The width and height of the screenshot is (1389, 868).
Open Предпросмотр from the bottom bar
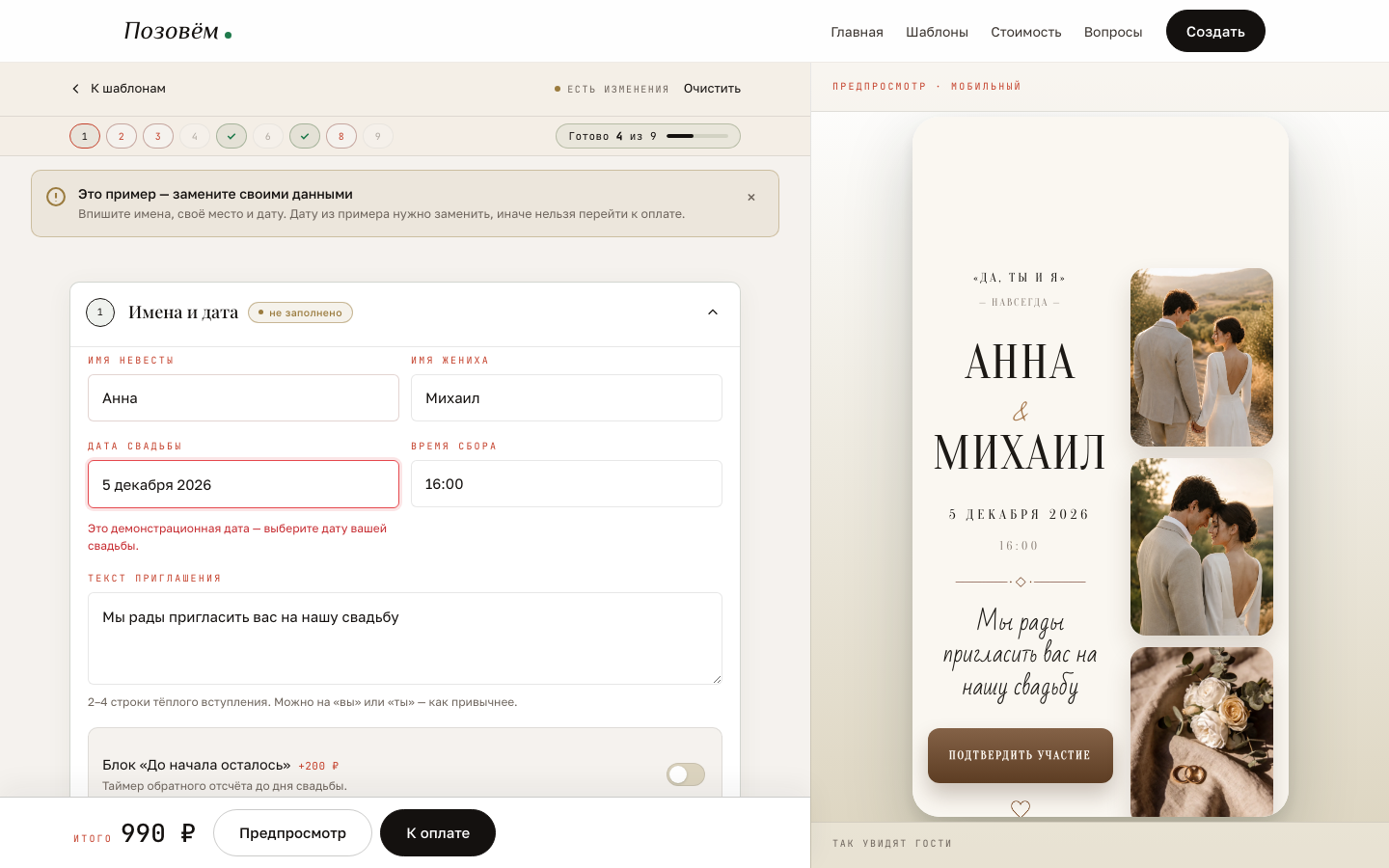292,832
